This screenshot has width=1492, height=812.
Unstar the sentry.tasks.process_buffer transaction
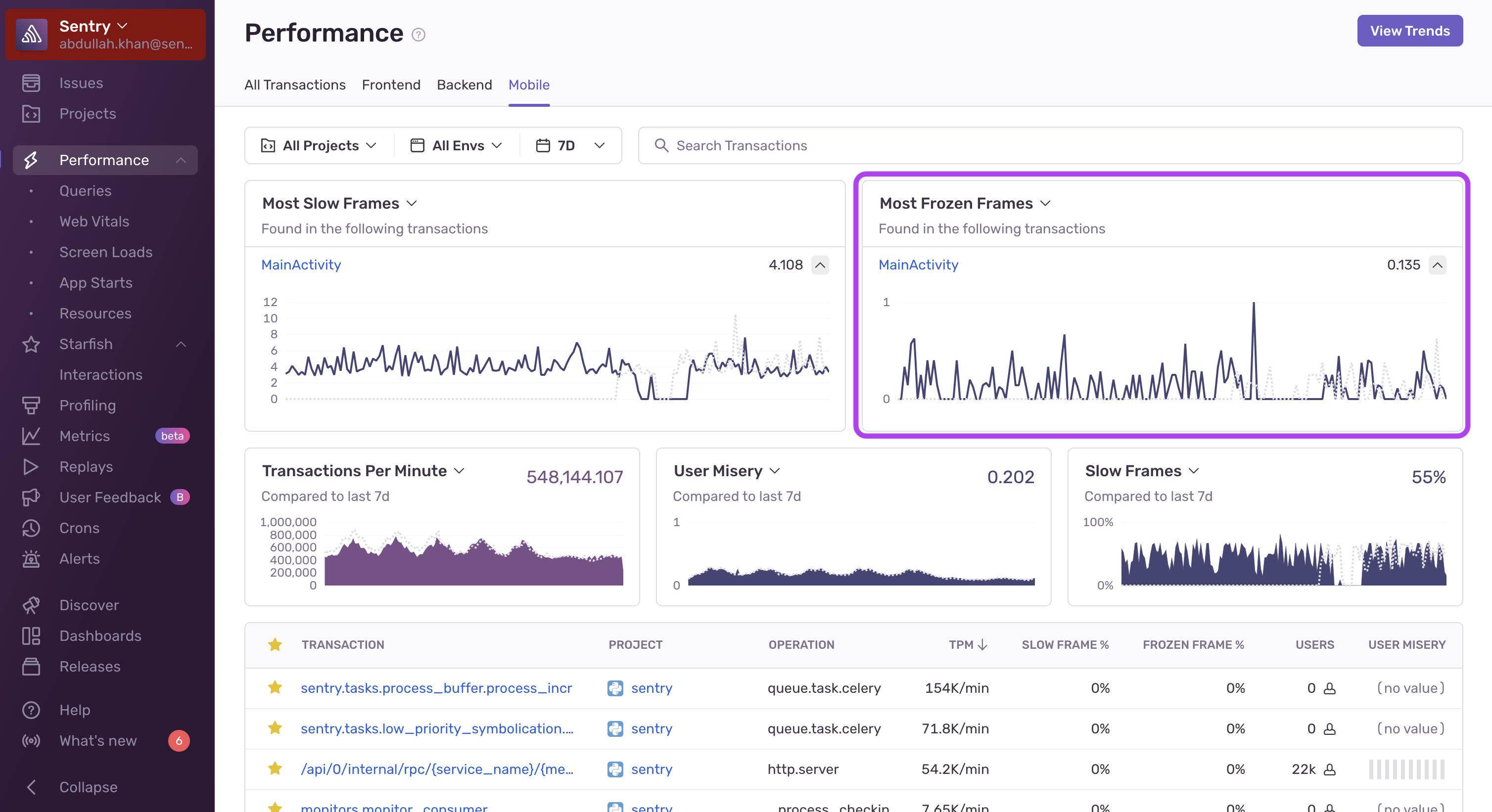[275, 687]
